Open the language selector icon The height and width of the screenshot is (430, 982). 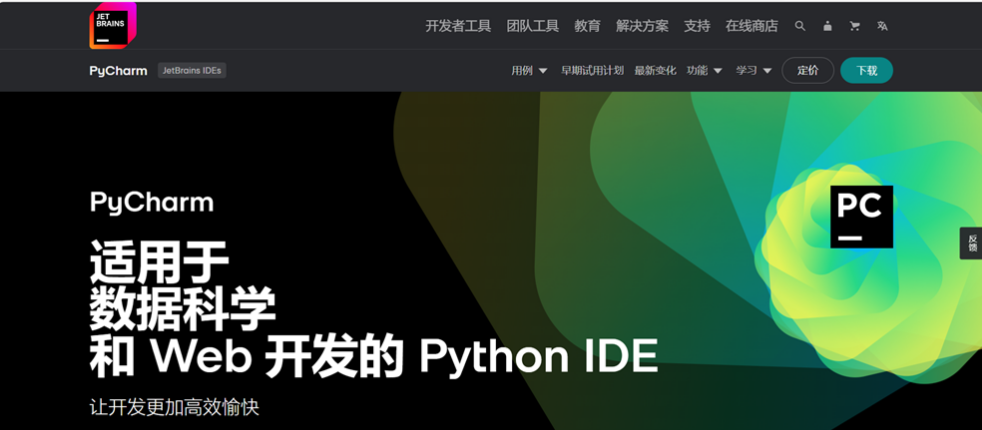coord(882,26)
